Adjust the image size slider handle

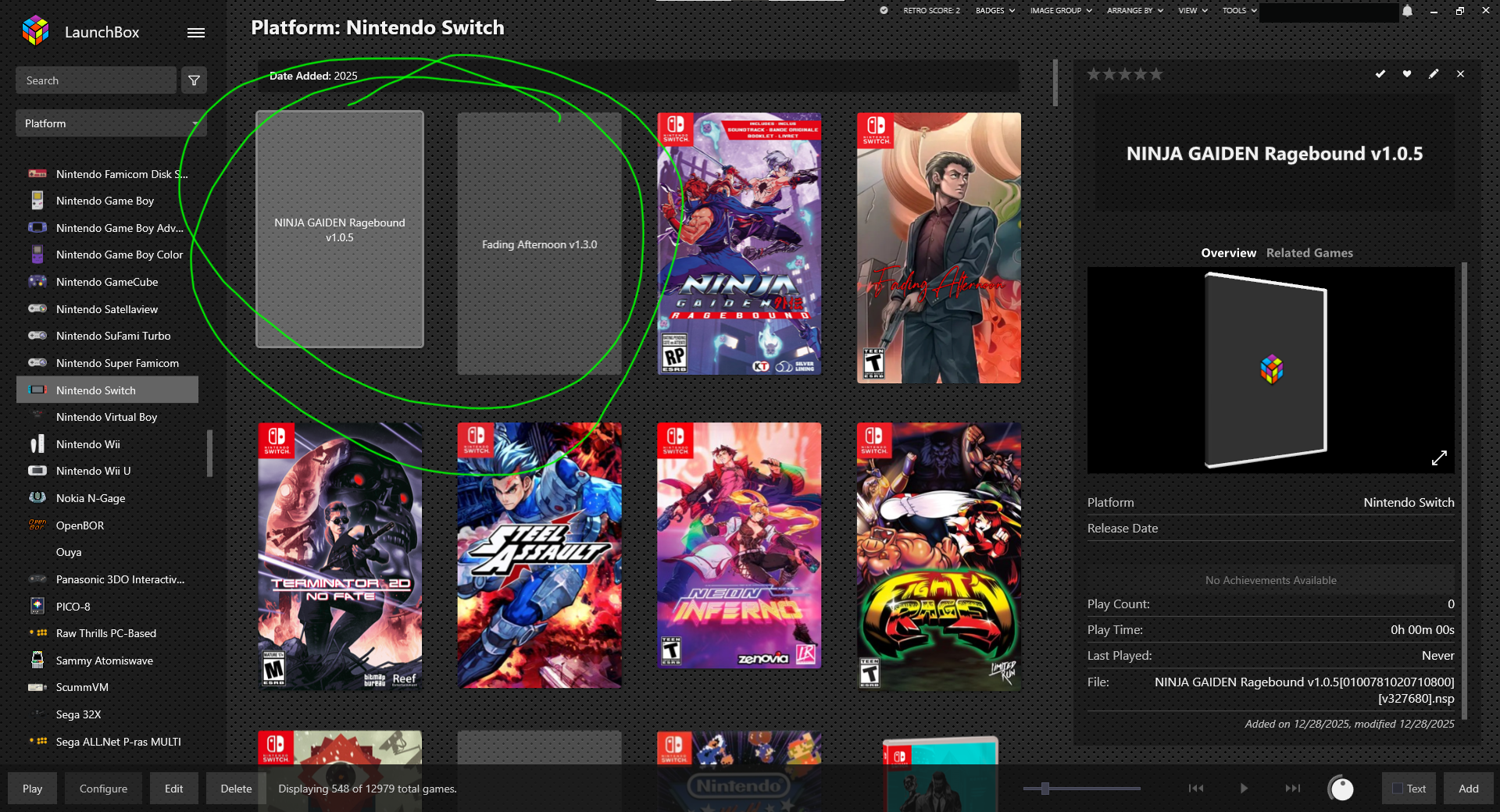1045,789
